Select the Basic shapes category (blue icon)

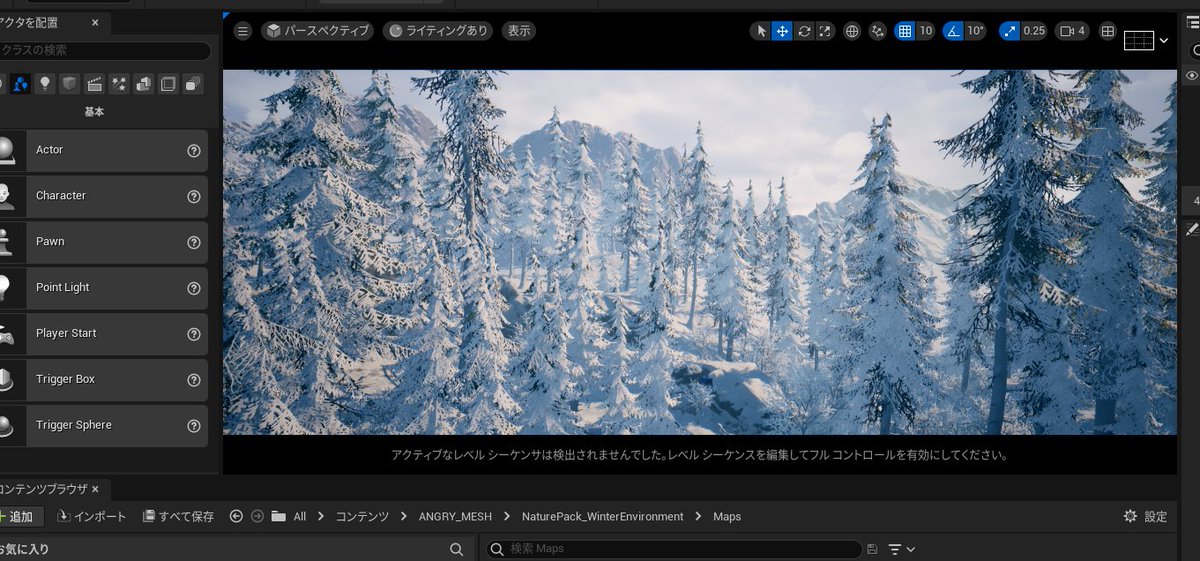20,84
